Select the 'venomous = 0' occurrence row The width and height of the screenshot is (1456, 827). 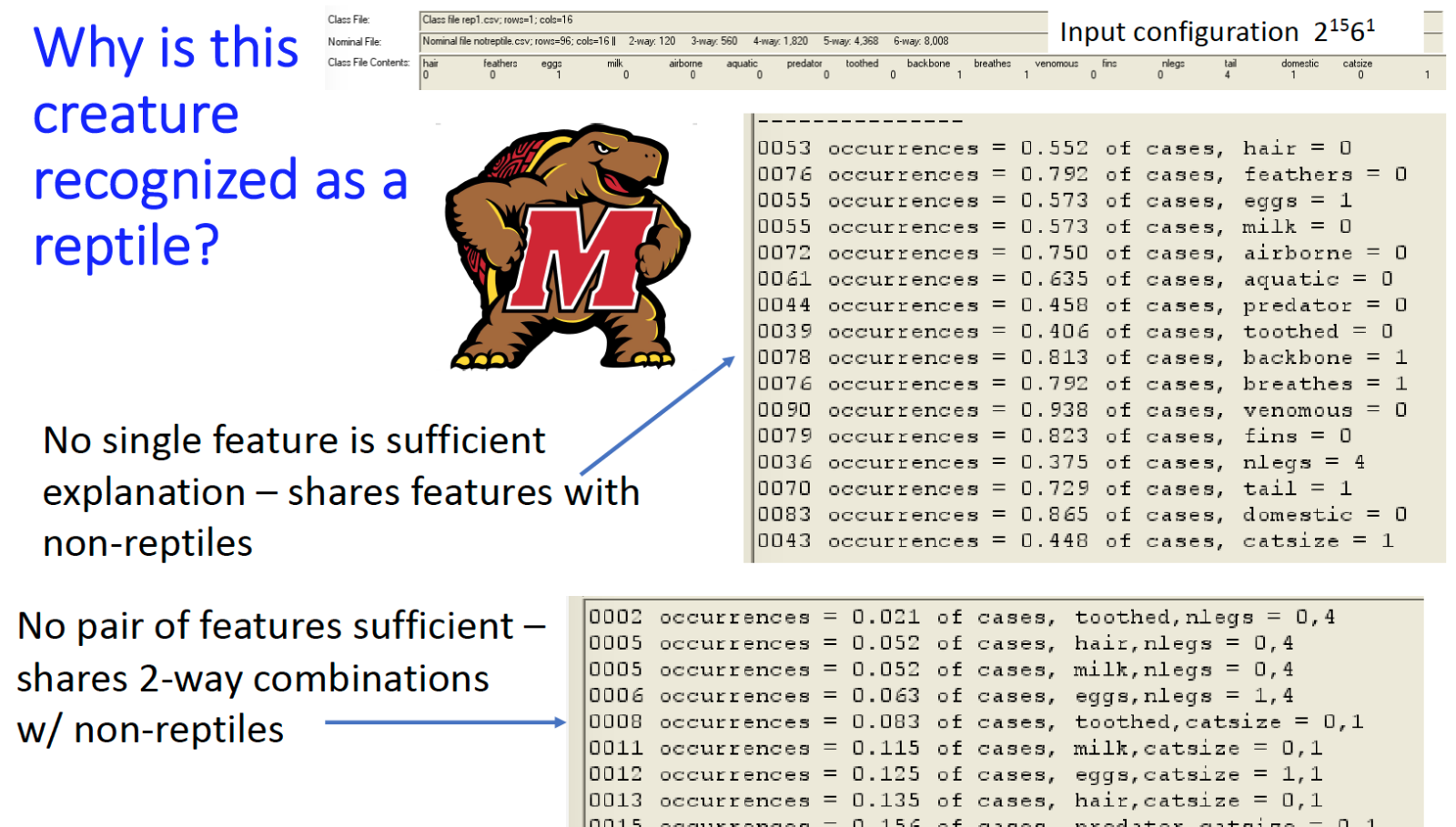[x=1083, y=410]
